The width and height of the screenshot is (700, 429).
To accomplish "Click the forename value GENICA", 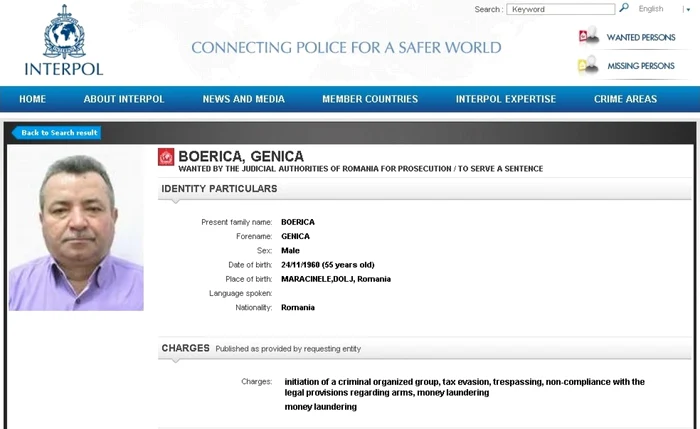I will click(x=295, y=236).
